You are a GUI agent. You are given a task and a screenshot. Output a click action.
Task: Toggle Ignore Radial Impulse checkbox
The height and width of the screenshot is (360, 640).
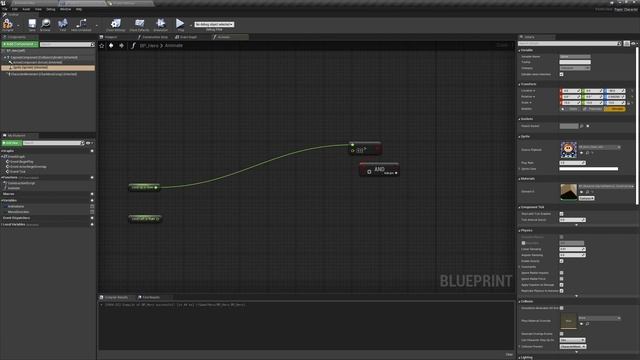[562, 273]
